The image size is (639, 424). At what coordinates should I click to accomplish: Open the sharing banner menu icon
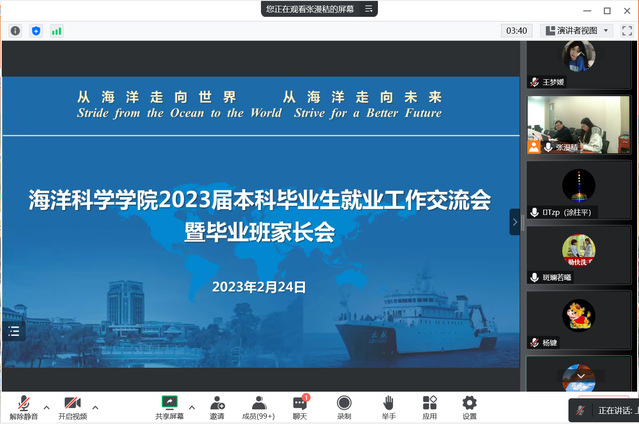point(370,9)
